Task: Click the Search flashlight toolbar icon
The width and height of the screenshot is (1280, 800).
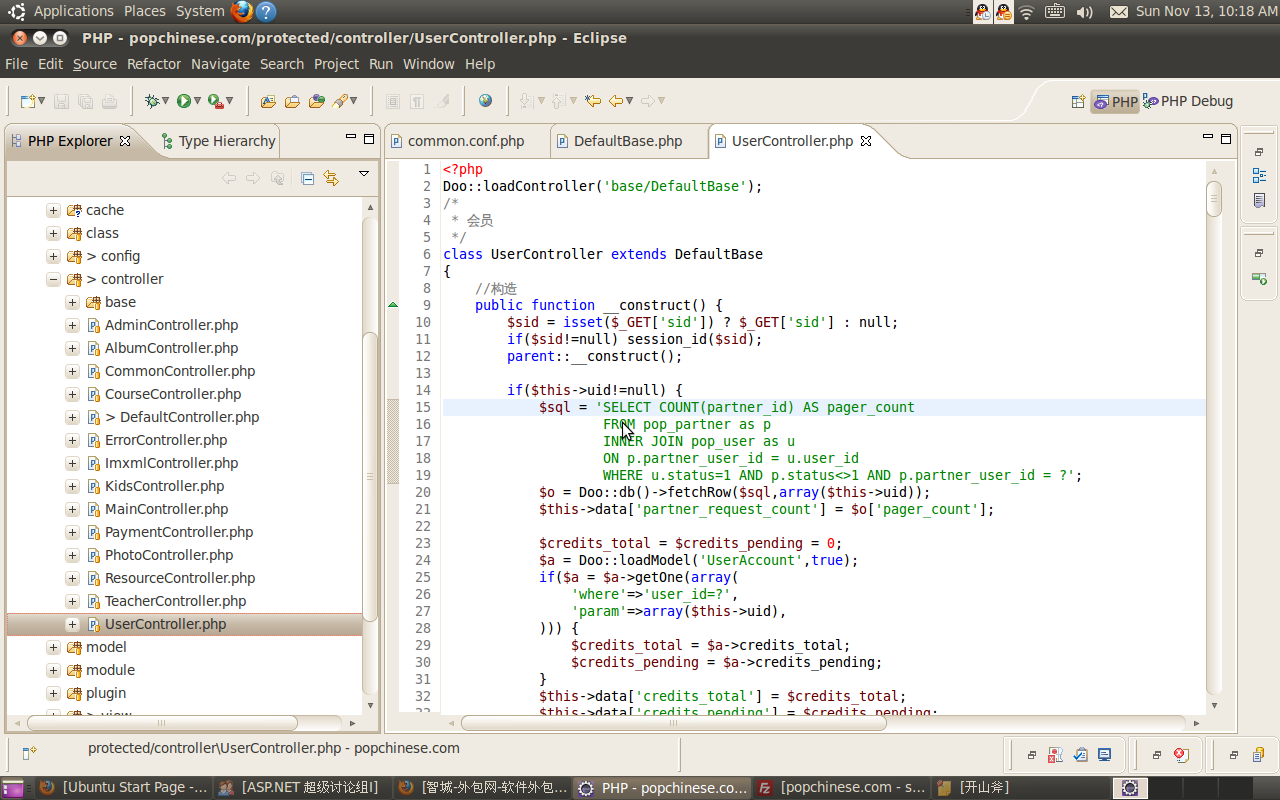Action: (341, 101)
